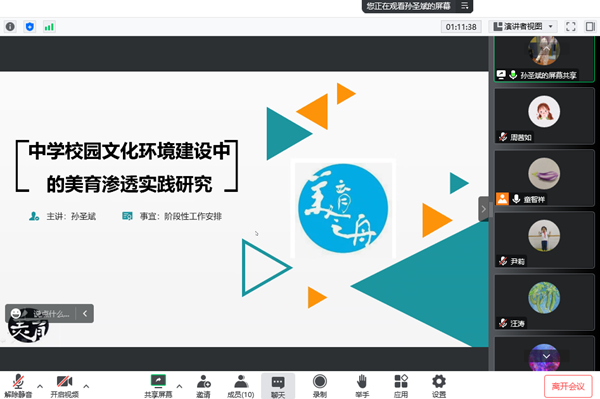Viewport: 600px width, 399px height.
Task: Toggle the 聊天 chat panel
Action: click(x=278, y=386)
